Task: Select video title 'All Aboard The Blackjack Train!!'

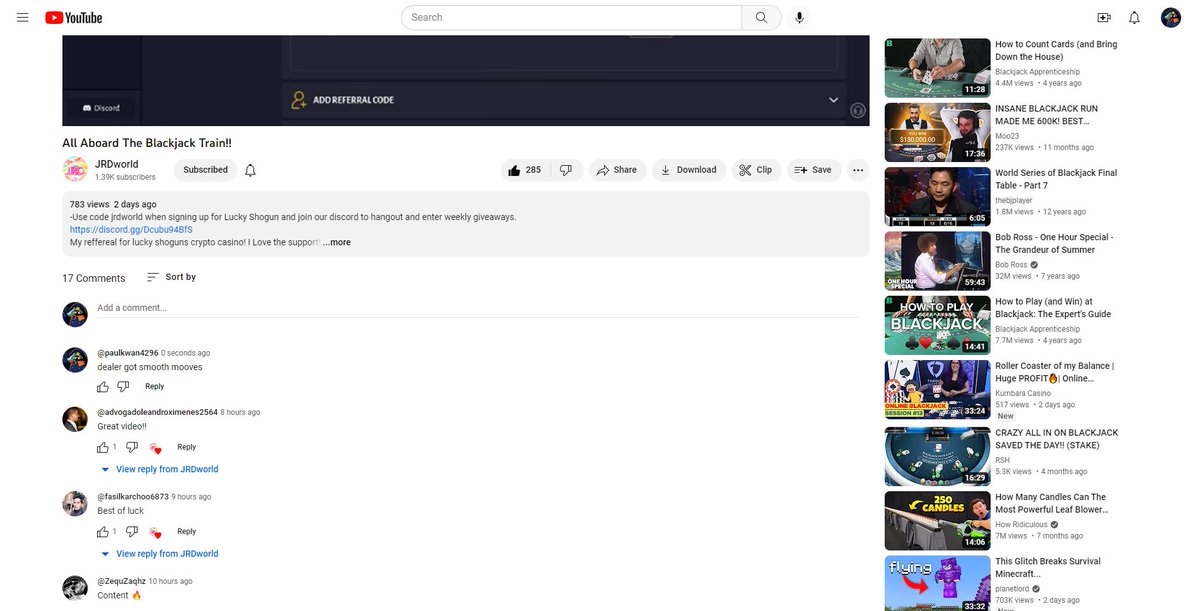Action: [x=147, y=143]
